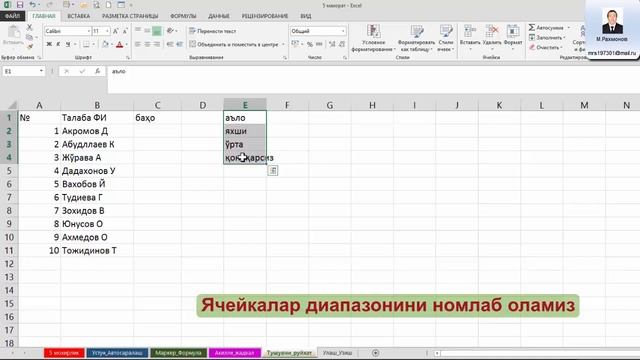Paste from clipboard (Вставить)
Image resolution: width=640 pixels, height=360 pixels.
[x=13, y=35]
